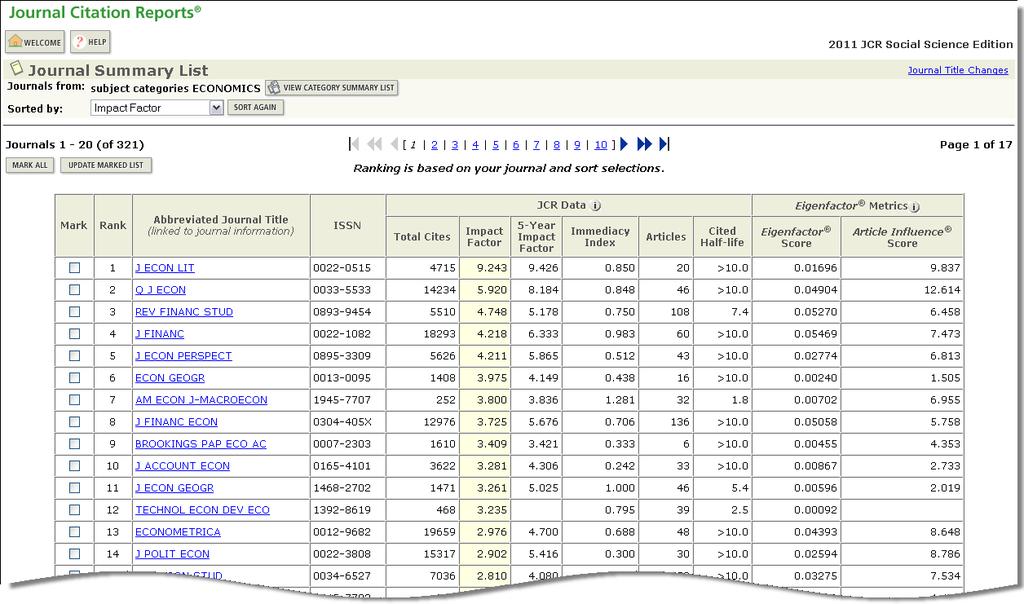Go to page 6 link
1024x604 pixels.
click(515, 144)
